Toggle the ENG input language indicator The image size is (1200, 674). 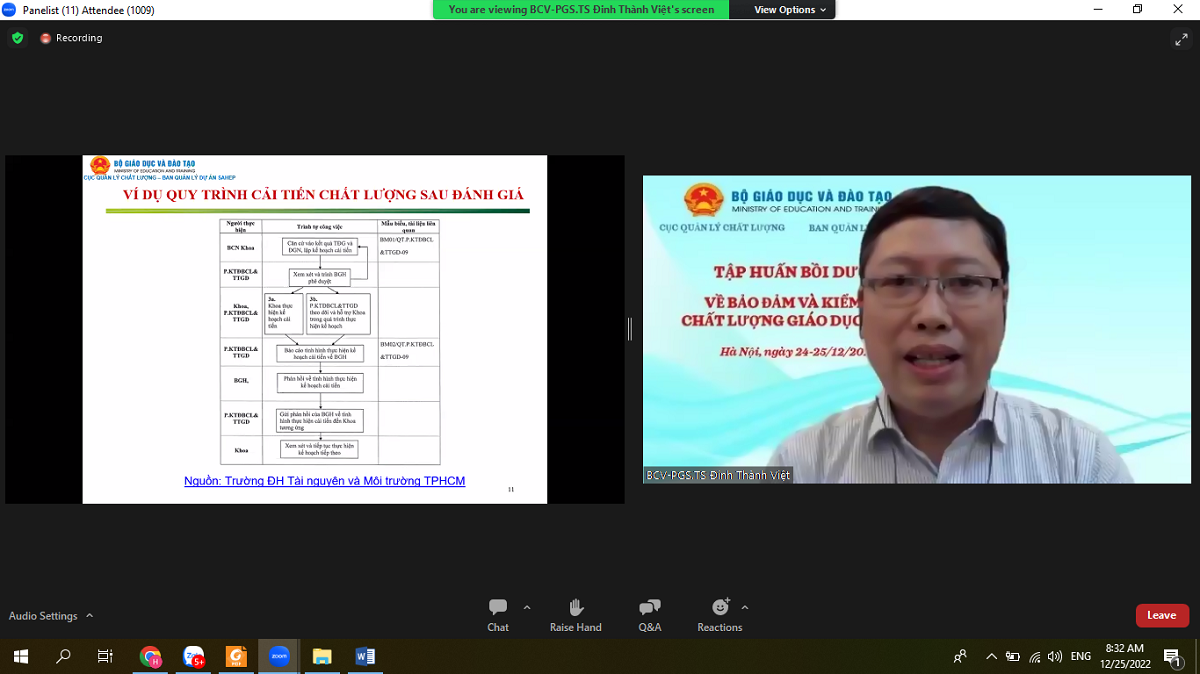click(1081, 657)
